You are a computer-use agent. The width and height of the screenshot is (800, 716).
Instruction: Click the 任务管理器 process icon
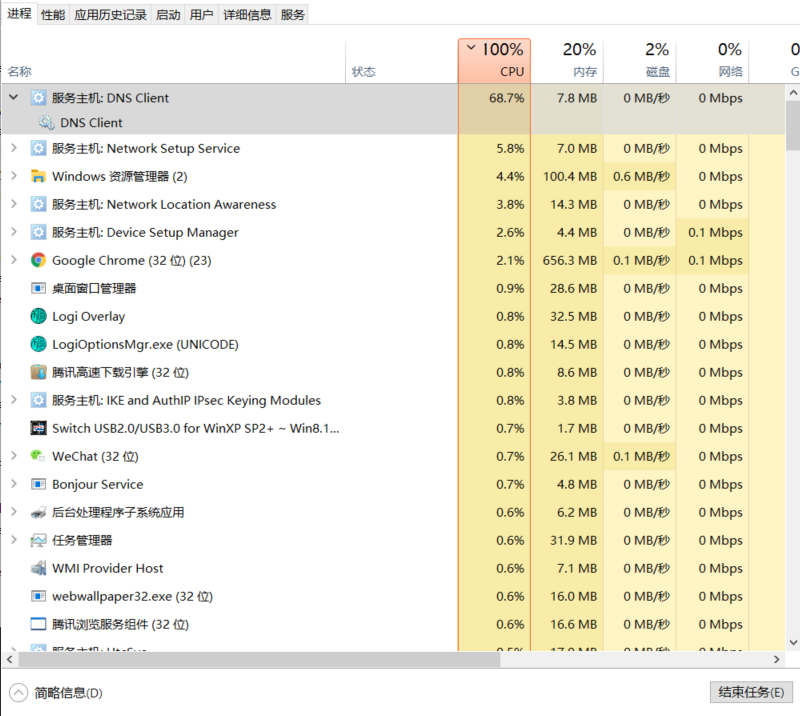pos(38,540)
